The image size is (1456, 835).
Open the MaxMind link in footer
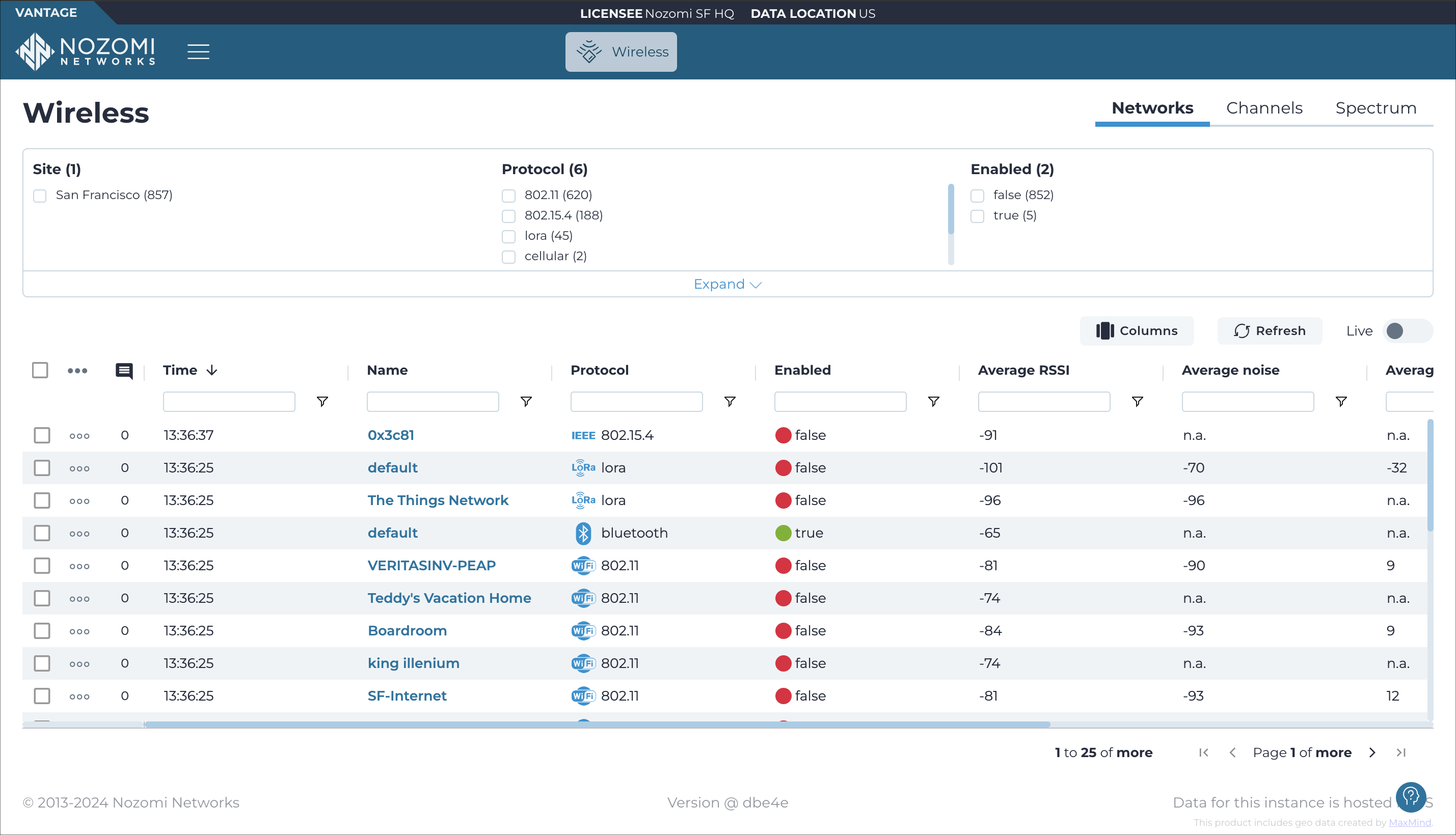1410,823
